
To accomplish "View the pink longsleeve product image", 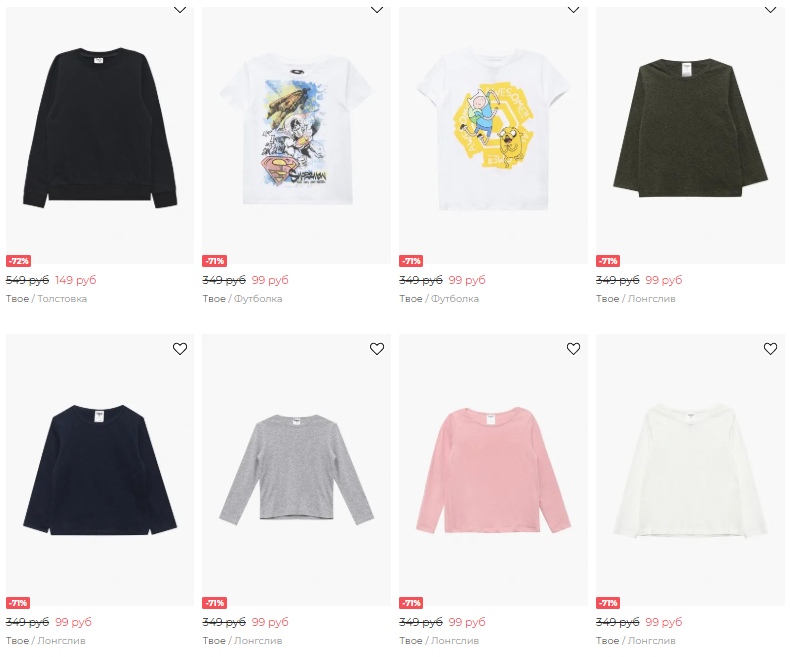I will [x=493, y=470].
